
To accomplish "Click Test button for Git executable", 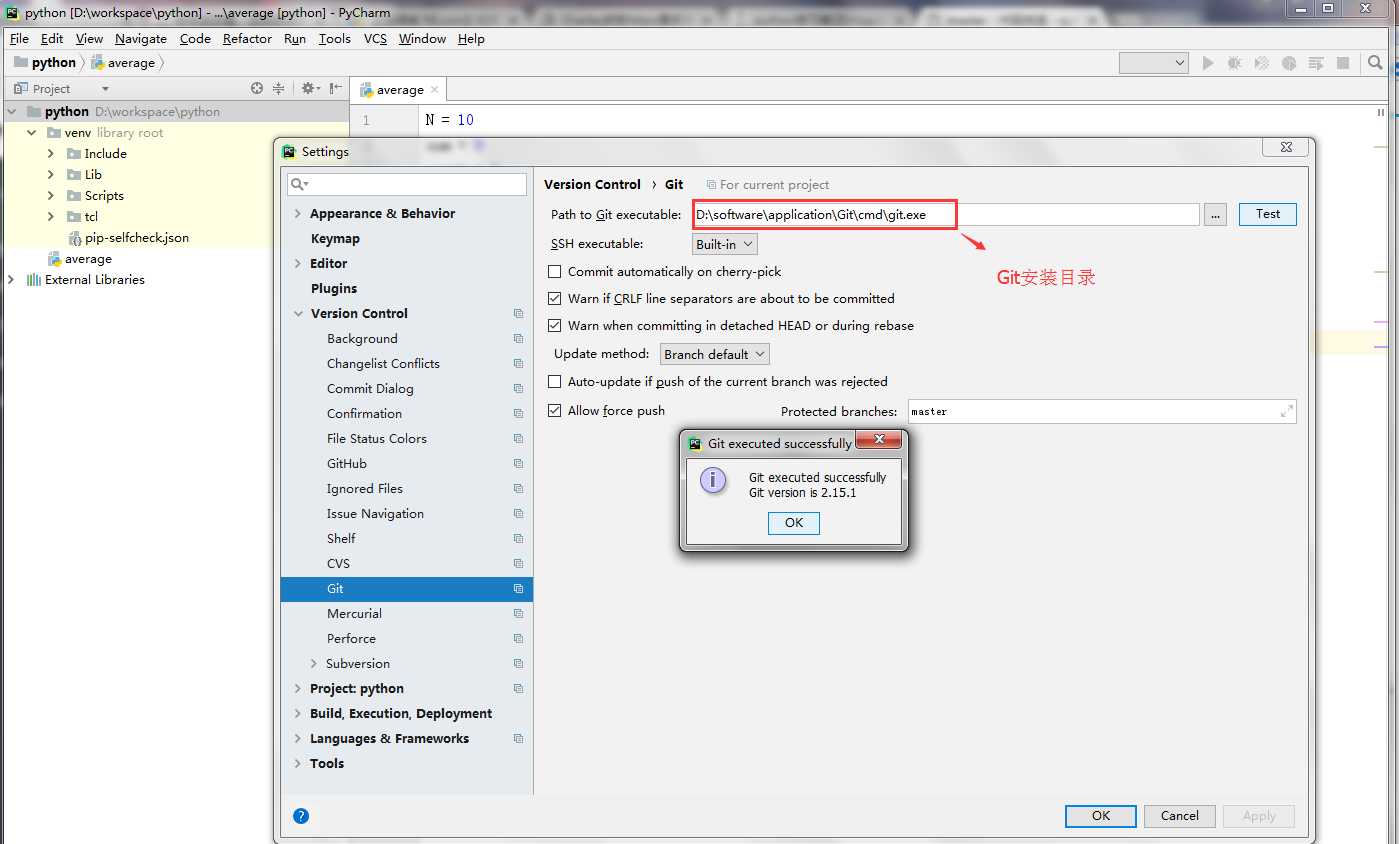I will click(x=1268, y=214).
